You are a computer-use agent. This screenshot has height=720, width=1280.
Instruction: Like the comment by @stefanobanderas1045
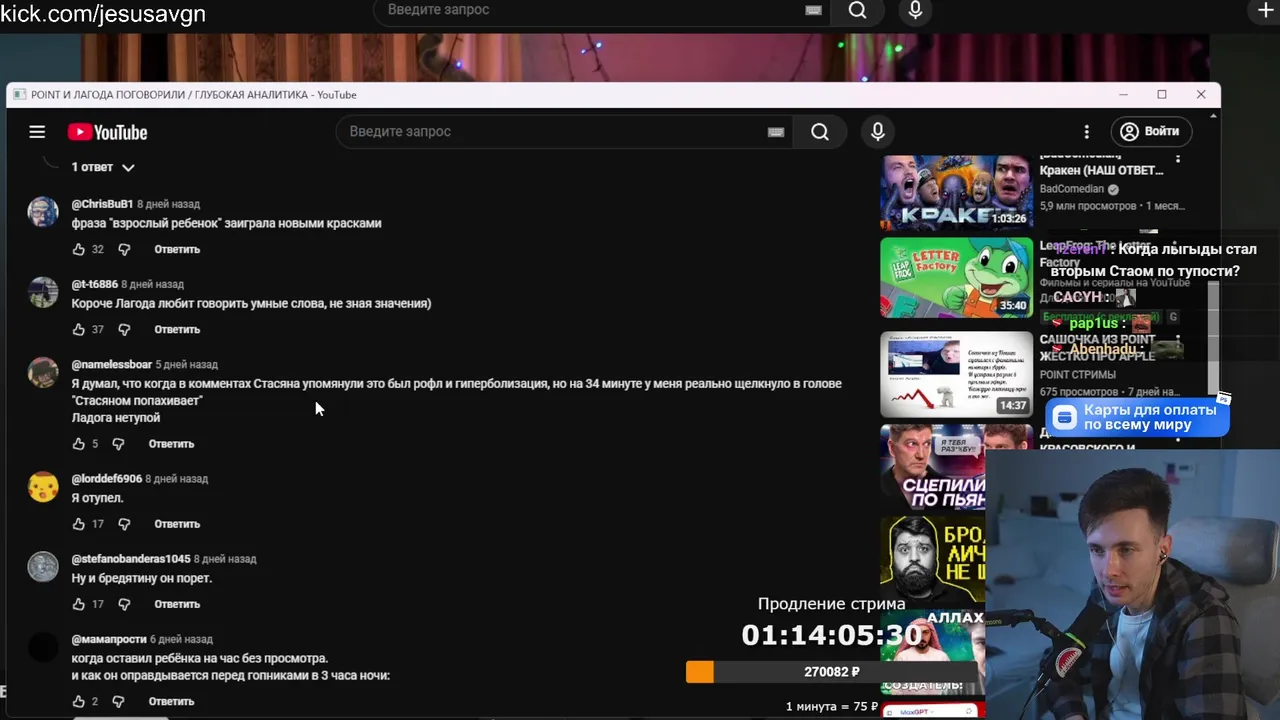[79, 603]
